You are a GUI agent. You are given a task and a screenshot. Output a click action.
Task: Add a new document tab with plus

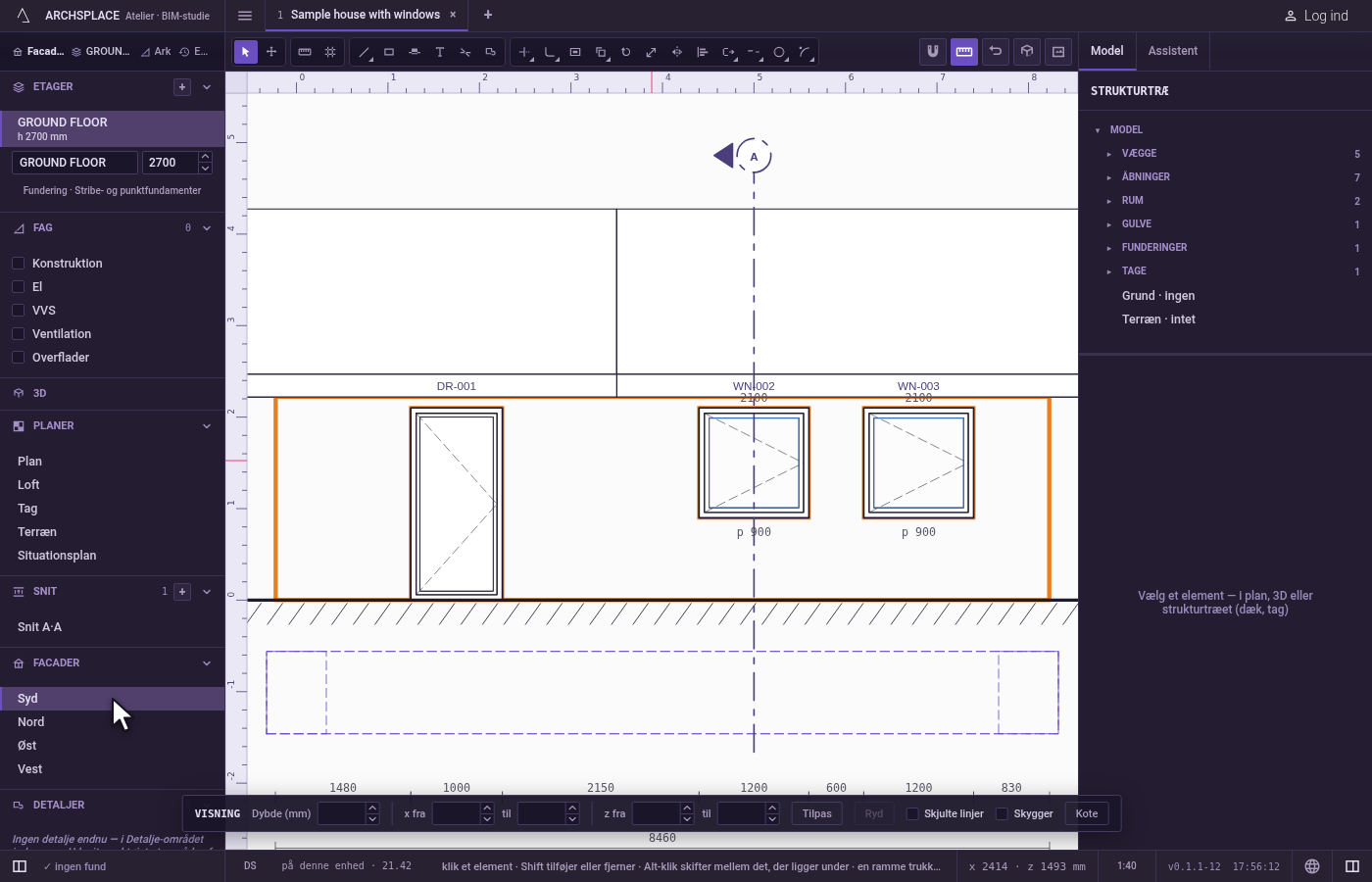[488, 15]
